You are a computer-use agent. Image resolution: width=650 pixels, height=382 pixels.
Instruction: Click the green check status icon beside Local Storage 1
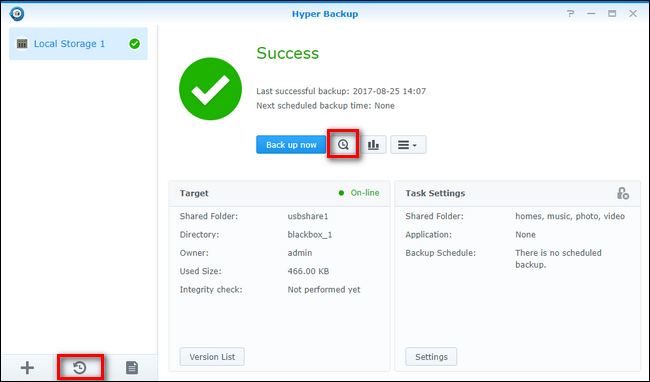click(134, 44)
